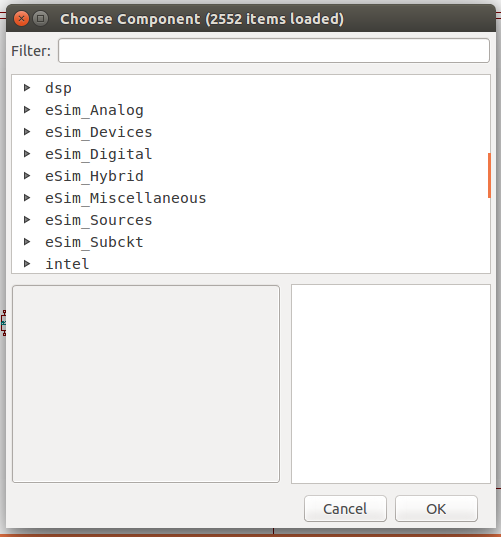Screen dimensions: 501x537
Task: Select the eSim_Sources library label
Action: coord(99,220)
